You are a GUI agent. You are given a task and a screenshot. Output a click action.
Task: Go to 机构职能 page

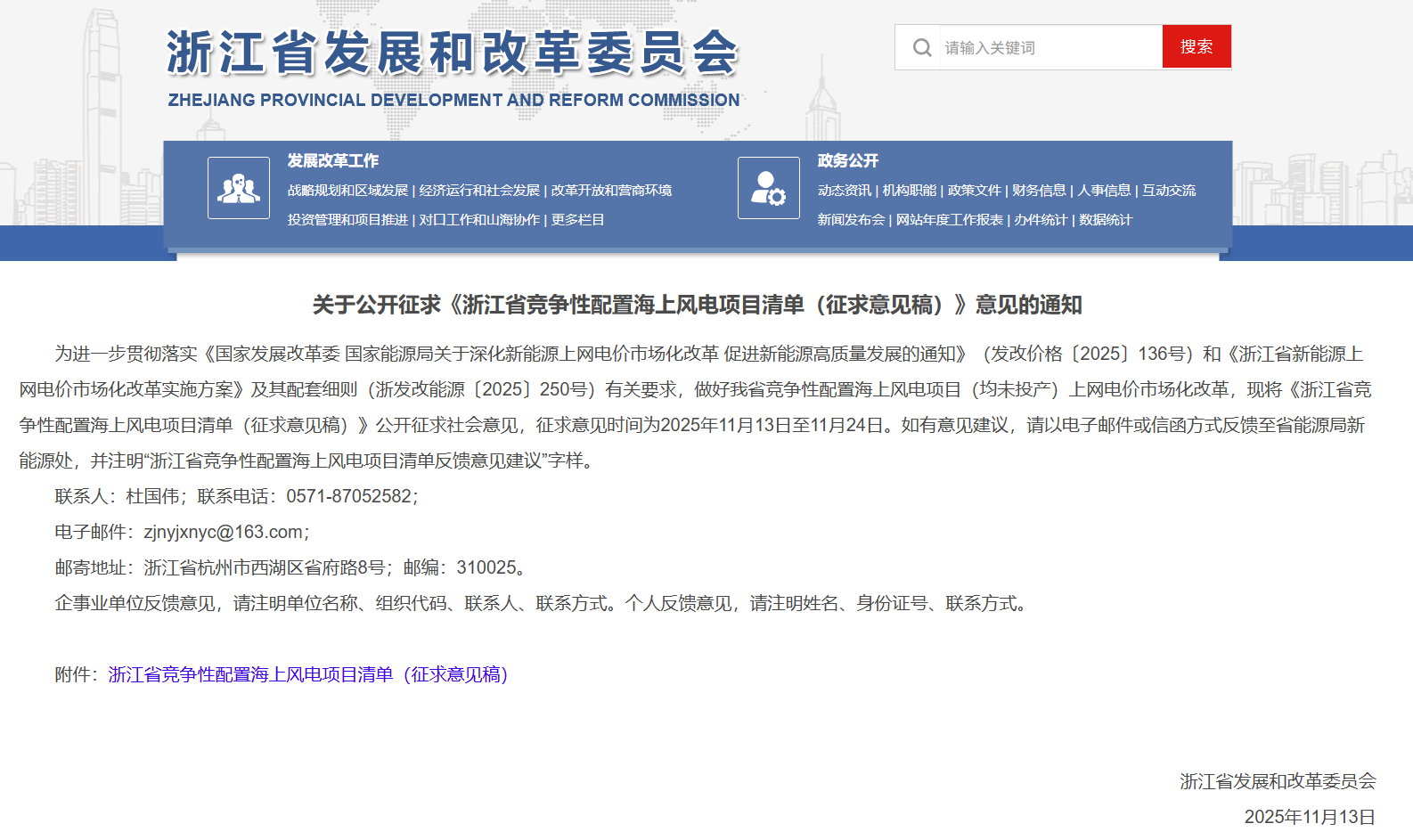click(909, 191)
